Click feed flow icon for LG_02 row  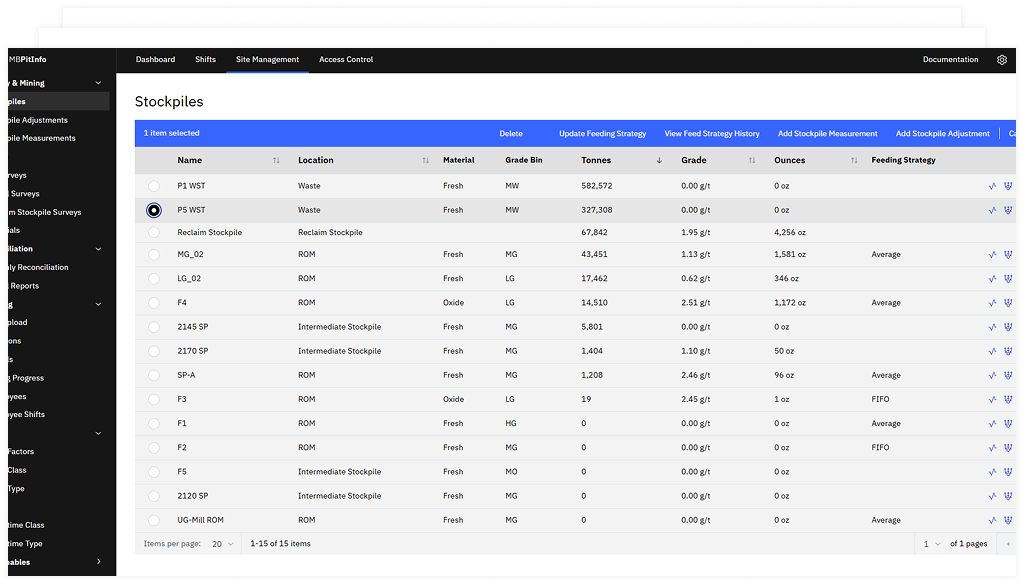pos(1008,279)
